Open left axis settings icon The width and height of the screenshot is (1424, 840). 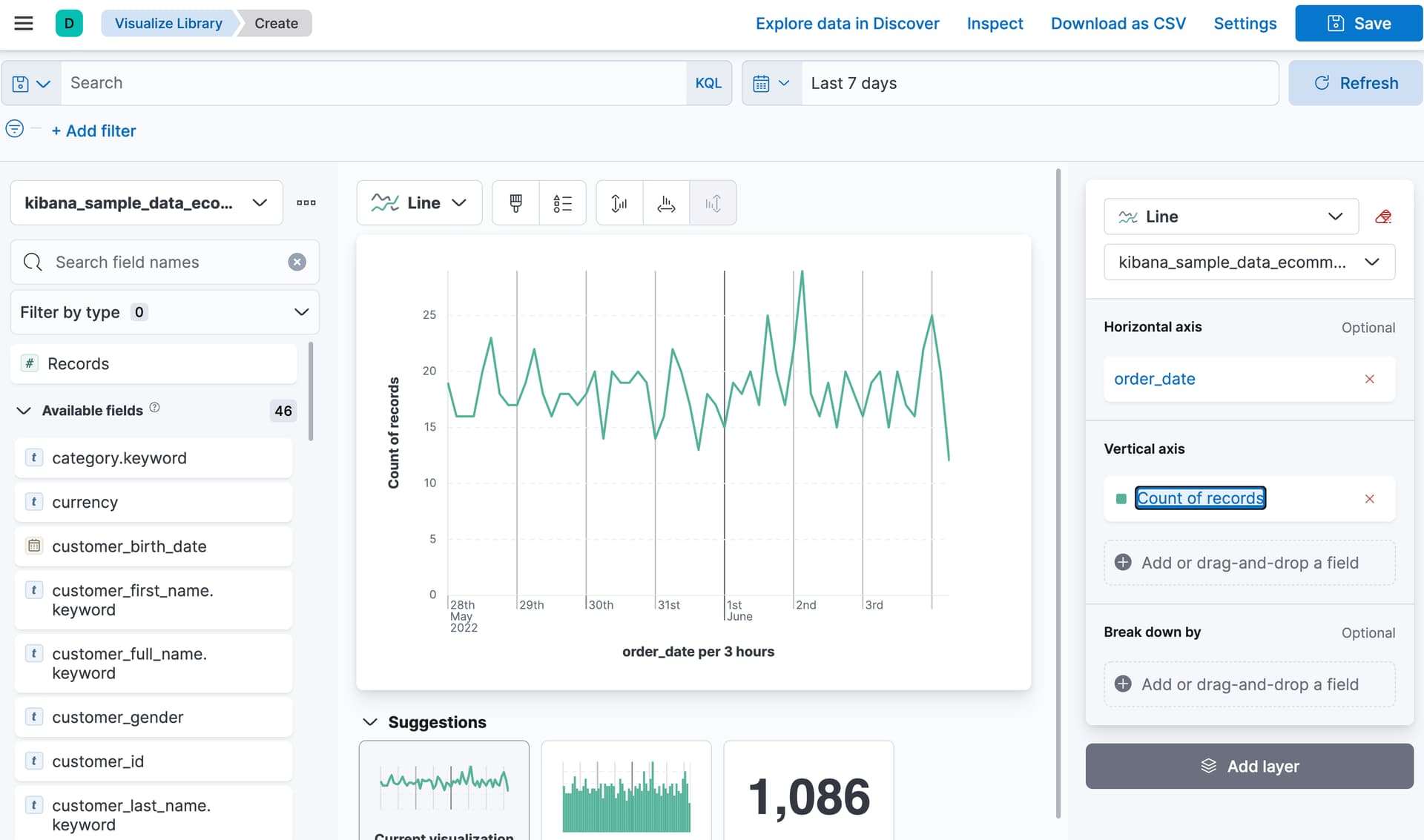[619, 202]
